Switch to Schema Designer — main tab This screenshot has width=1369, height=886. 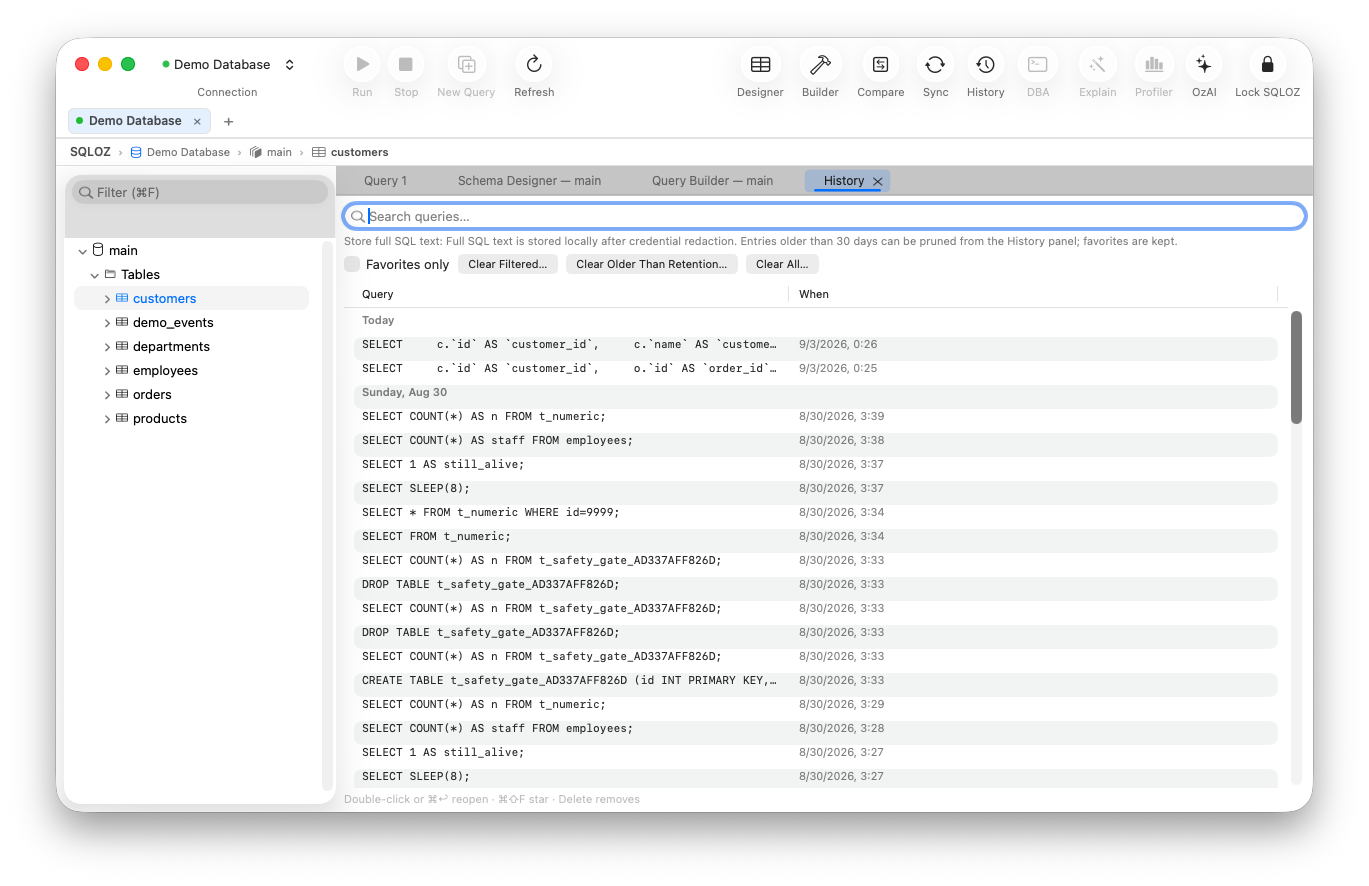coord(529,181)
